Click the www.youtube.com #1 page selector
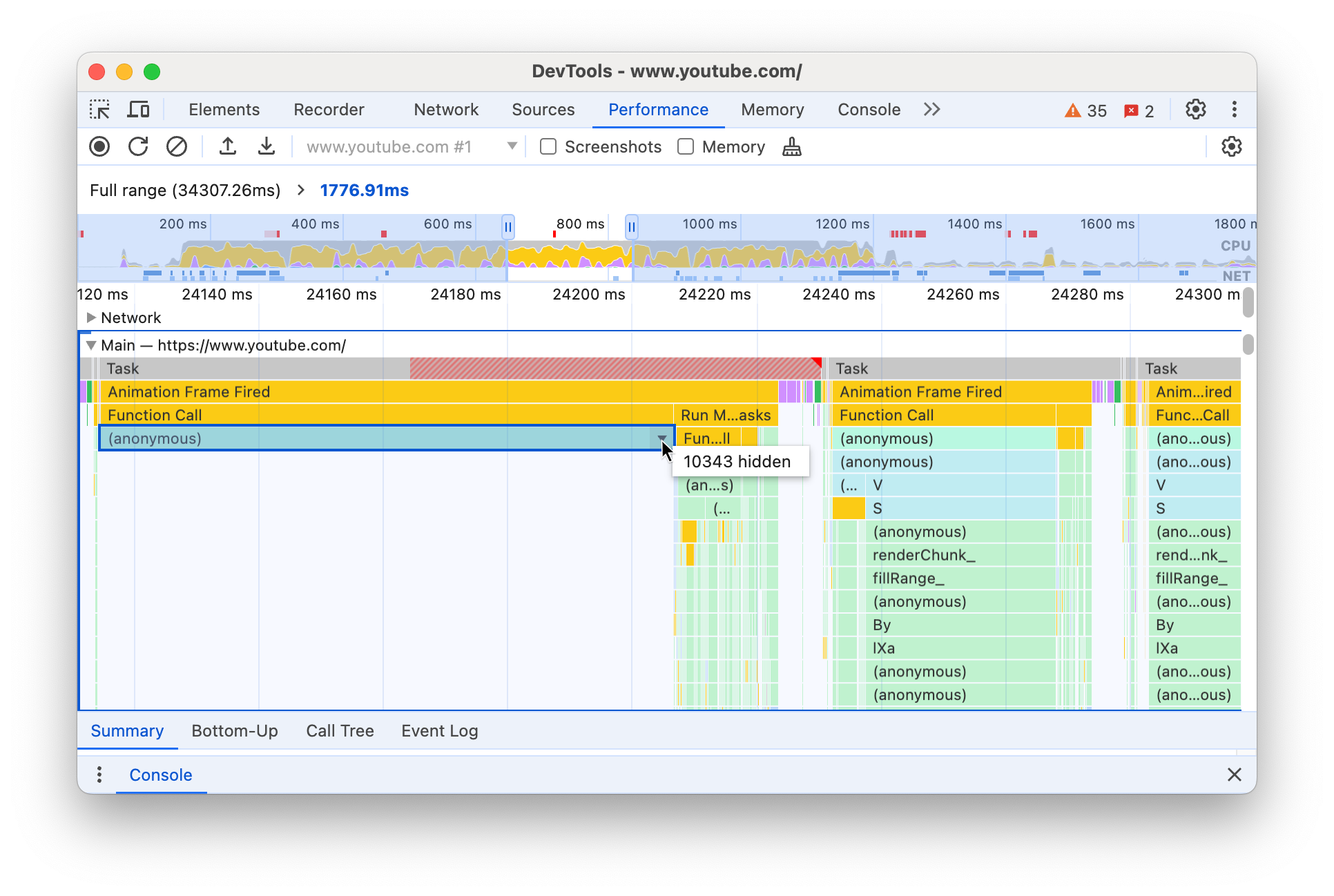Screen dimensions: 1334x896 tap(407, 147)
